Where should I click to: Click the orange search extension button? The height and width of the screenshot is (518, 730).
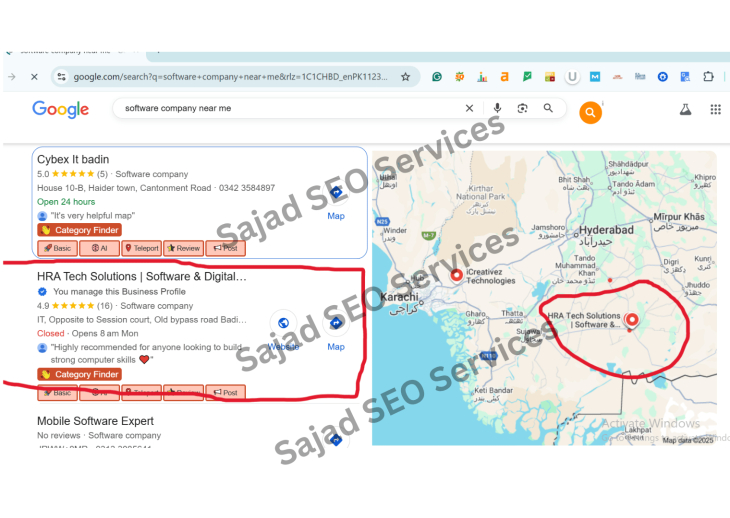tap(590, 113)
